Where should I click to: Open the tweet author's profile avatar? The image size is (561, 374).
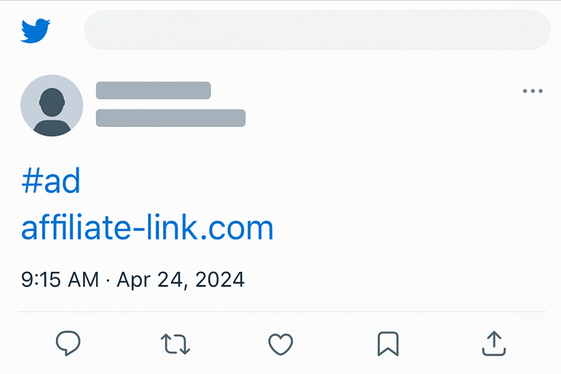(x=52, y=106)
